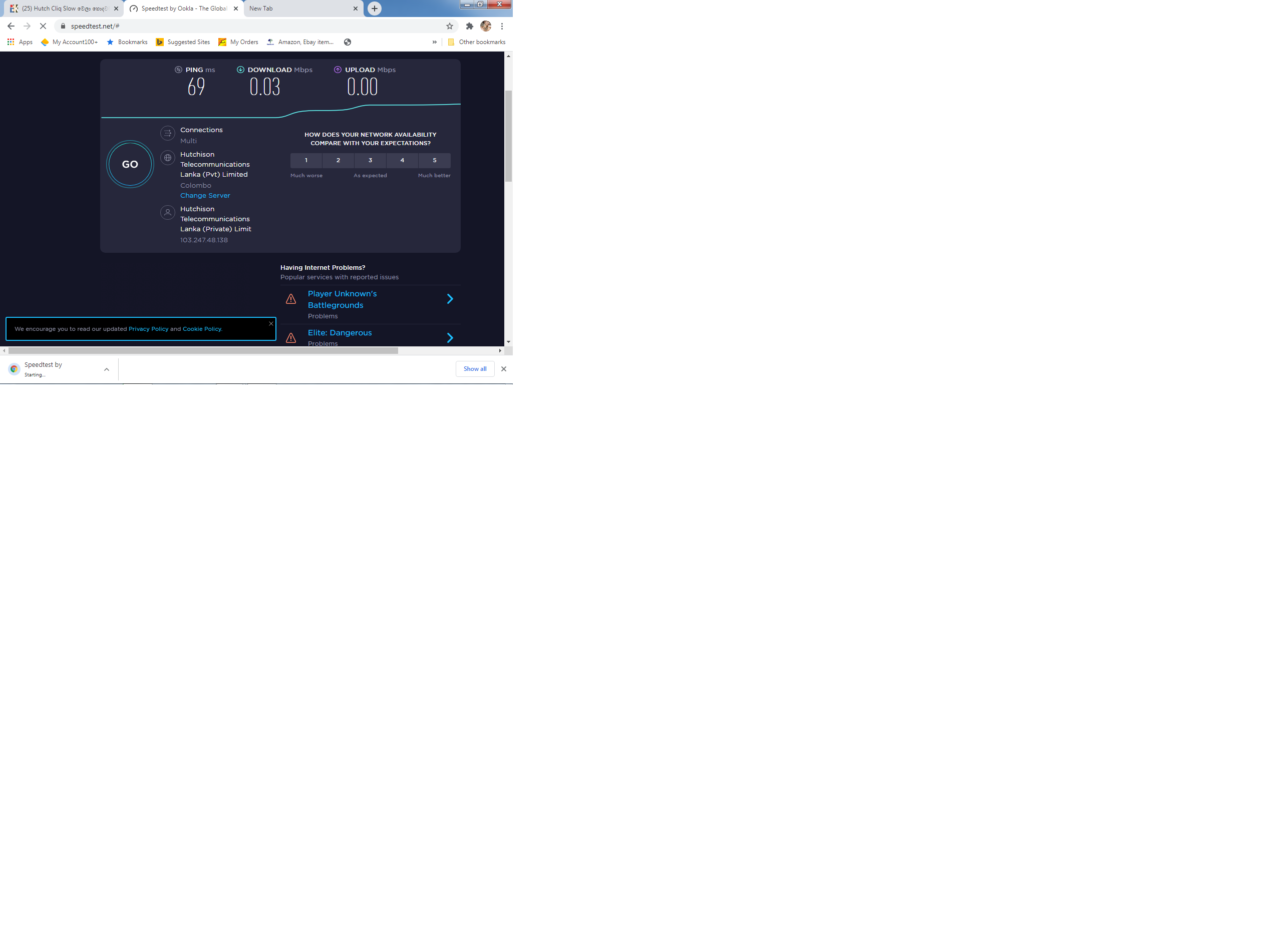This screenshot has height=925, width=1288.
Task: Expand Speedtest download item options arrow
Action: [107, 369]
